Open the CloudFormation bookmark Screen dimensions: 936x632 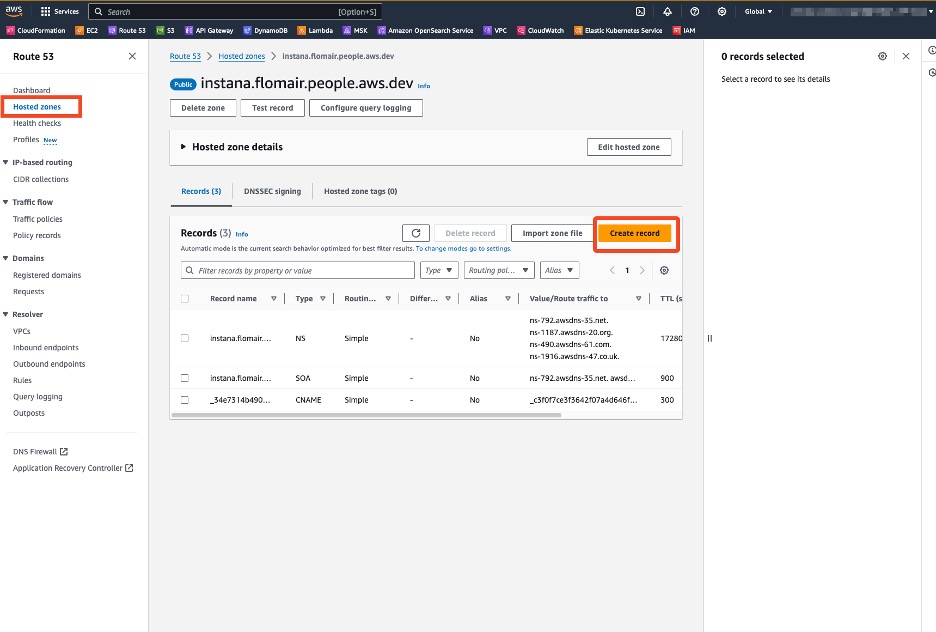(36, 30)
